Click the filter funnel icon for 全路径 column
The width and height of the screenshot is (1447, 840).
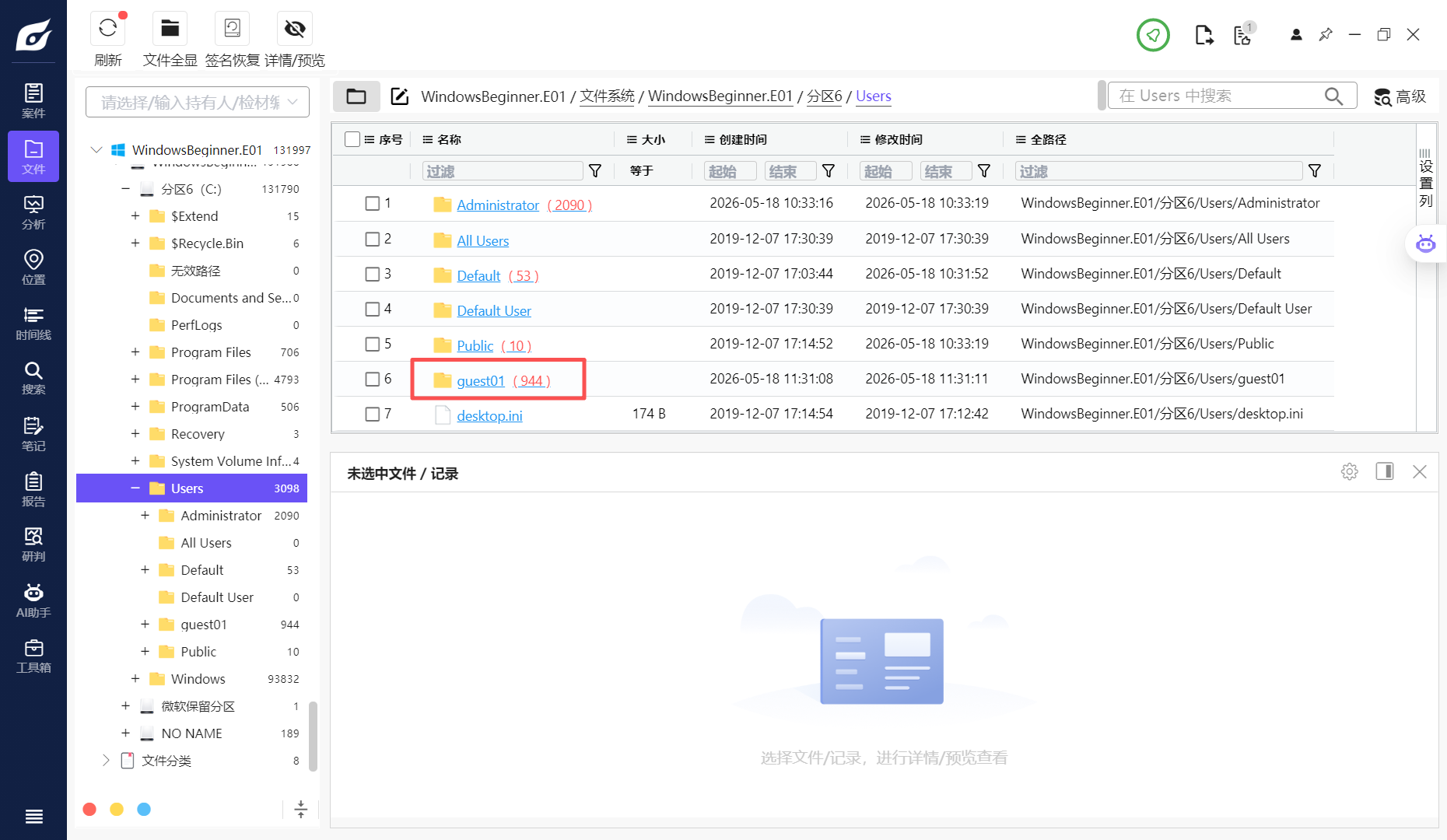click(x=1315, y=171)
